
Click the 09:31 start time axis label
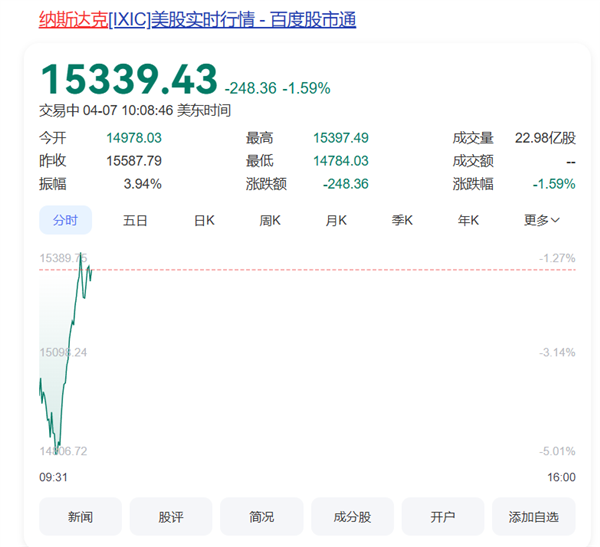coord(53,477)
